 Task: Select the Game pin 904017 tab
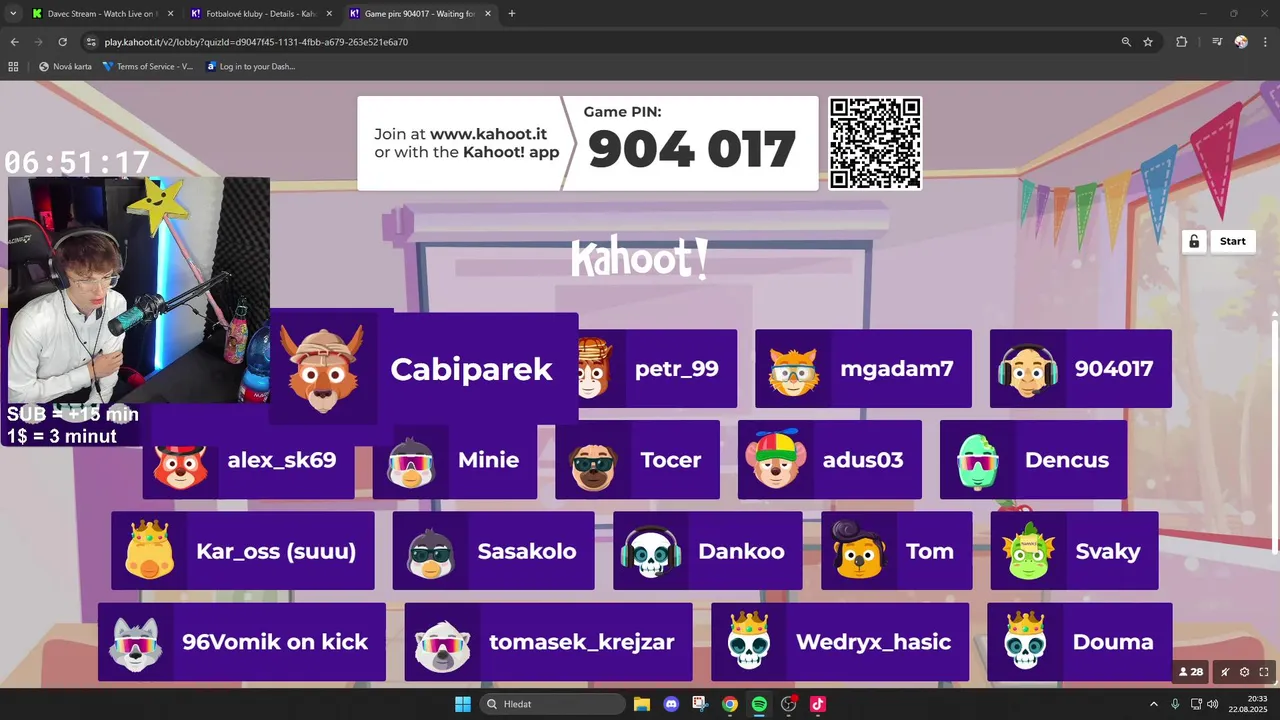[420, 14]
